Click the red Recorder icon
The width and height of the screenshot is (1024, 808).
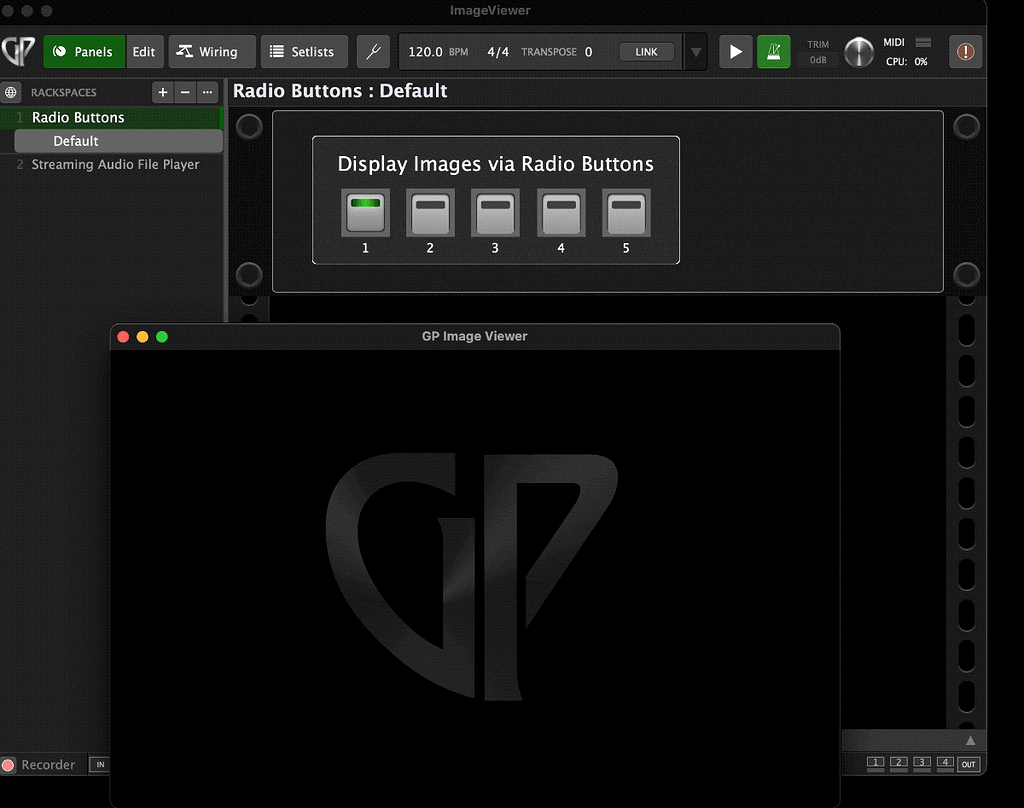[x=10, y=764]
